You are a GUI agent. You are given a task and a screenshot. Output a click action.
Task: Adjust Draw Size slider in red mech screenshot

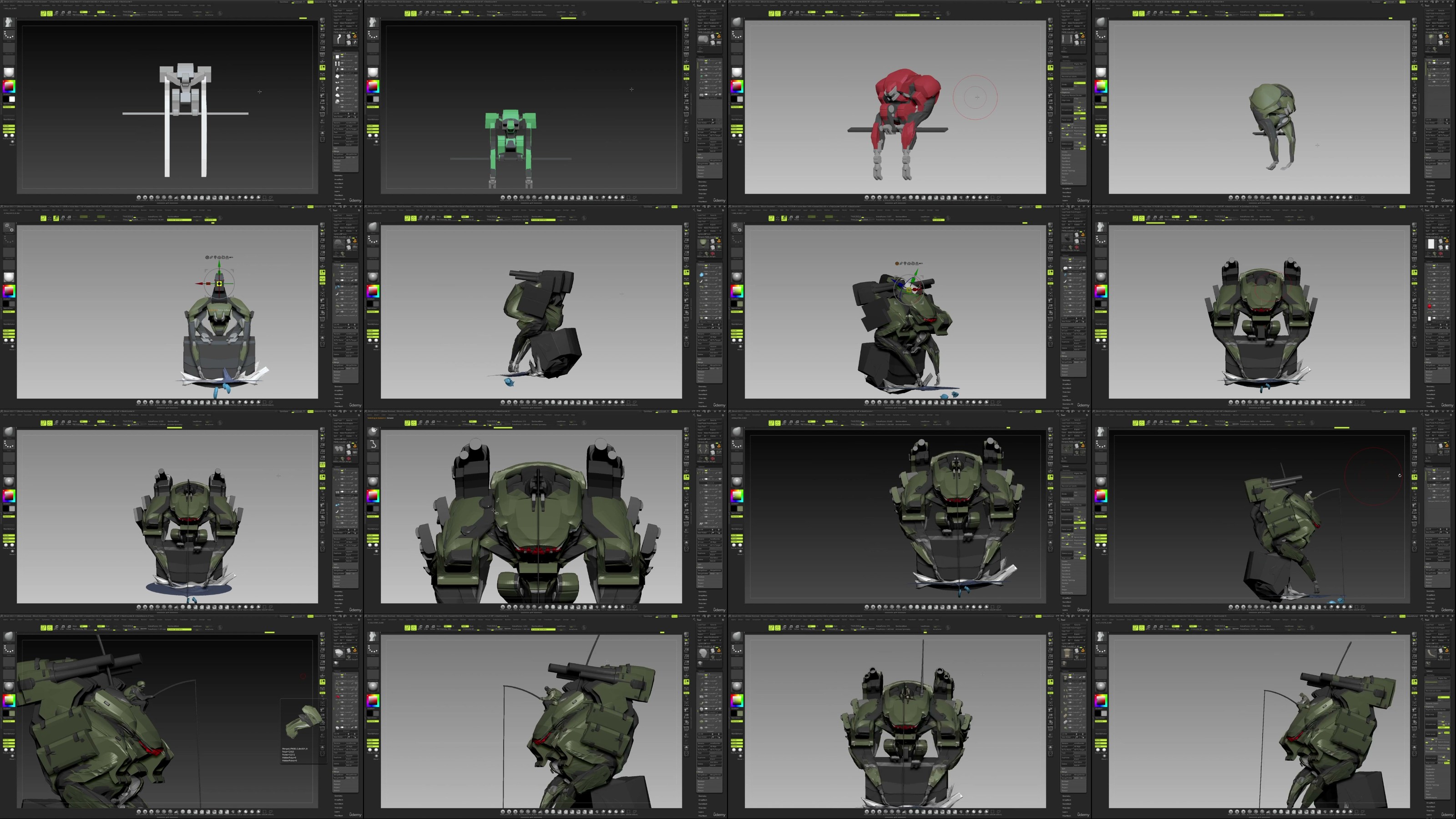click(863, 15)
